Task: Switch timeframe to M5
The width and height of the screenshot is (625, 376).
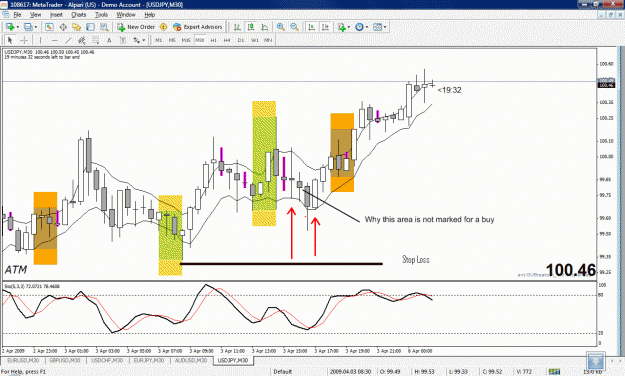Action: (x=172, y=40)
